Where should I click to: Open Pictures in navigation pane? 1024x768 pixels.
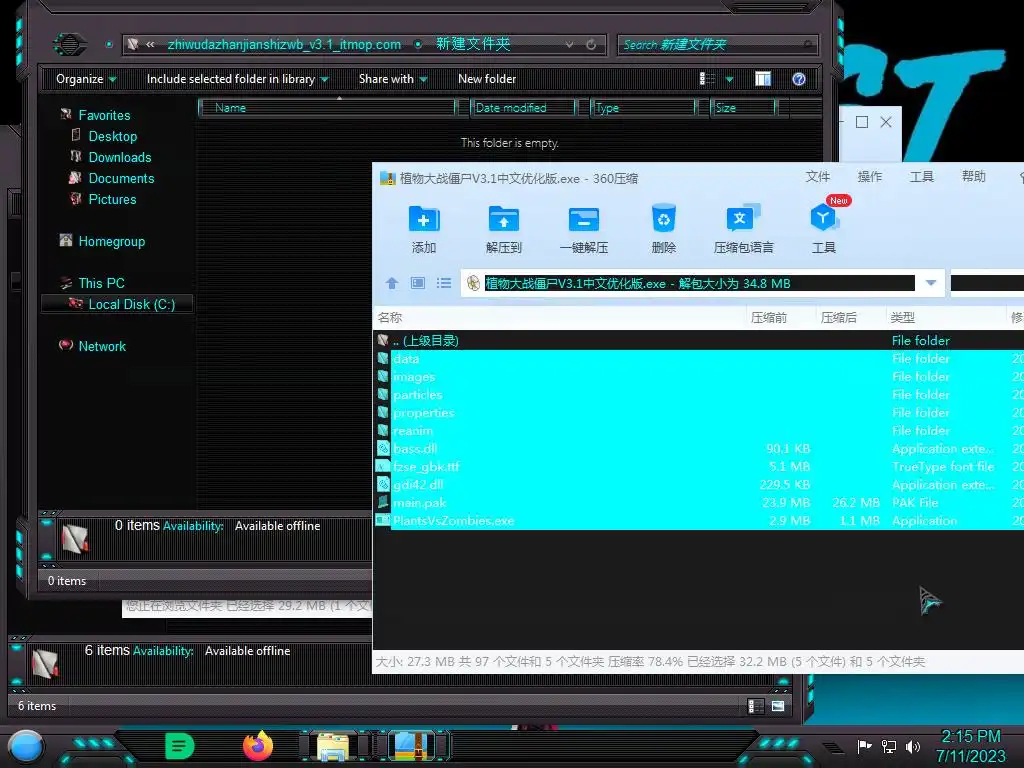click(x=112, y=199)
